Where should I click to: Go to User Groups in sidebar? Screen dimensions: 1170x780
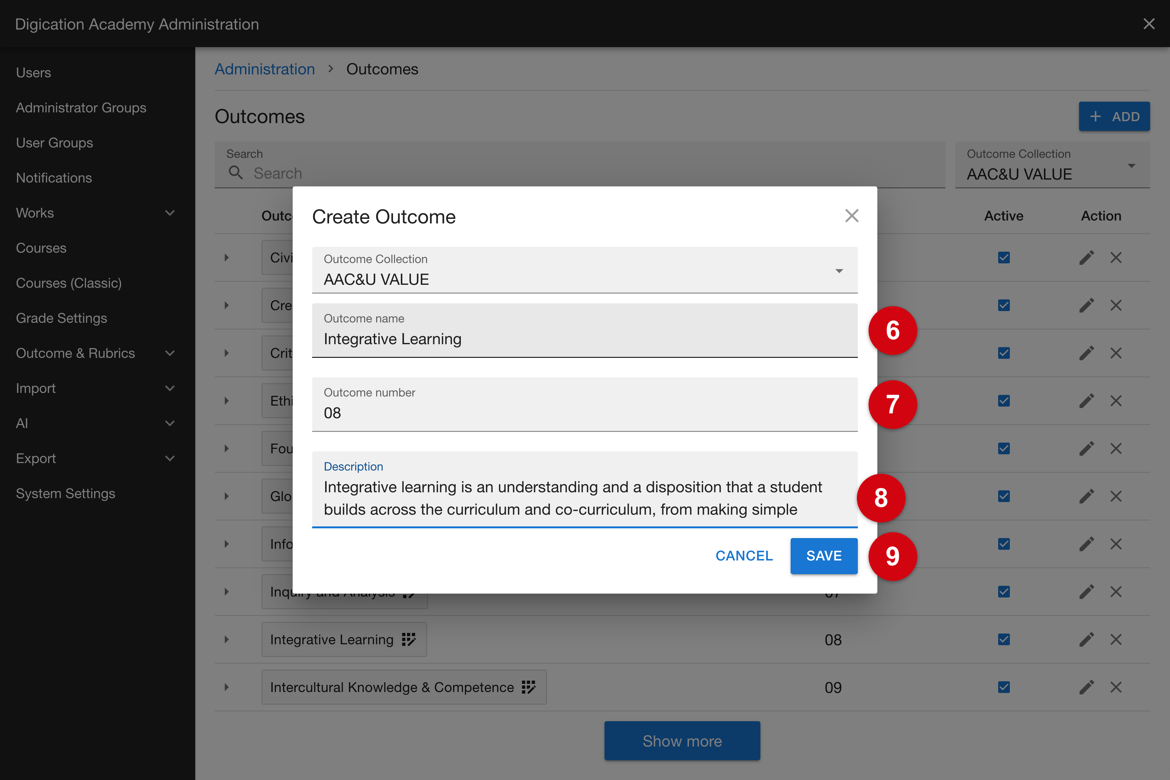click(54, 143)
